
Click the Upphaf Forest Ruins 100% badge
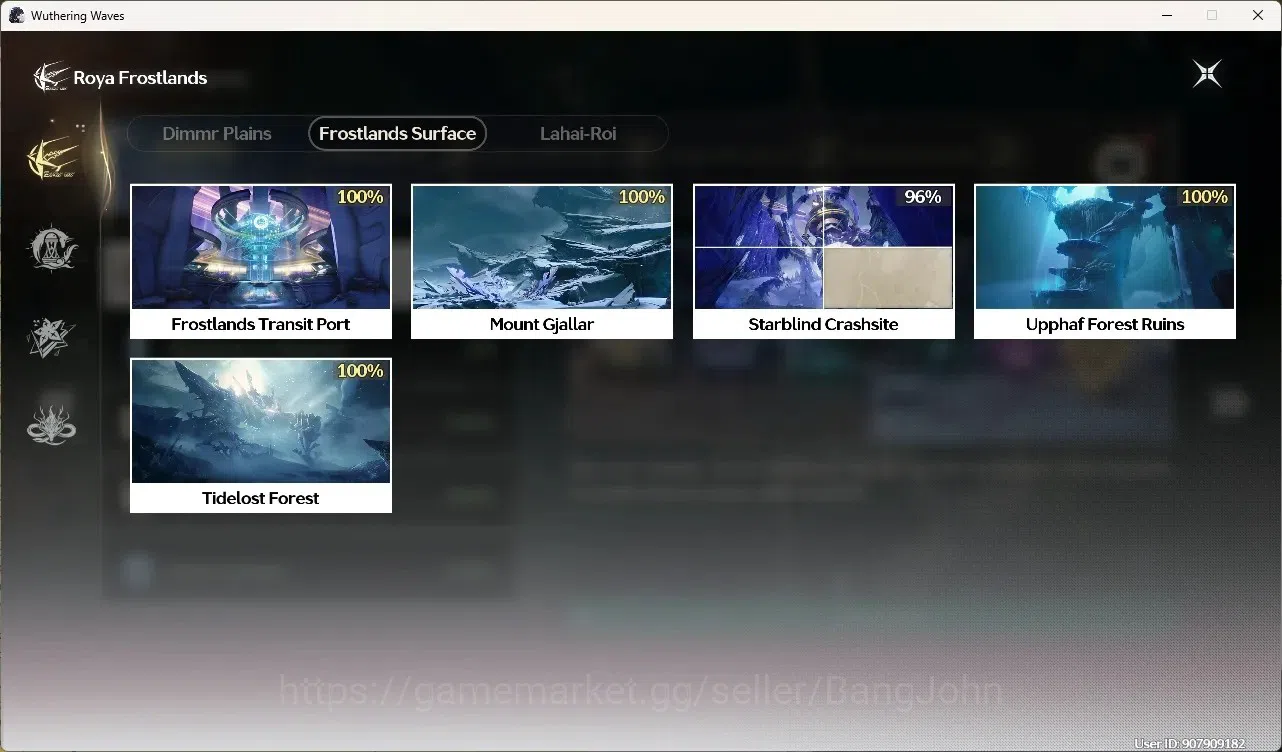pos(1205,197)
